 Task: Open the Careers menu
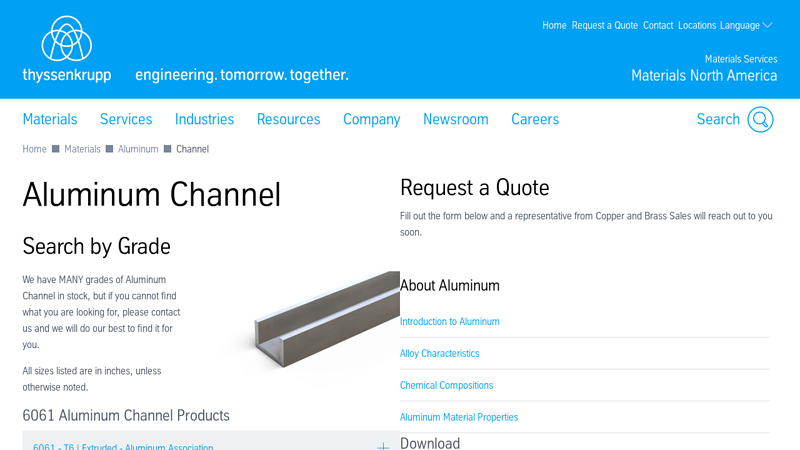tap(535, 119)
